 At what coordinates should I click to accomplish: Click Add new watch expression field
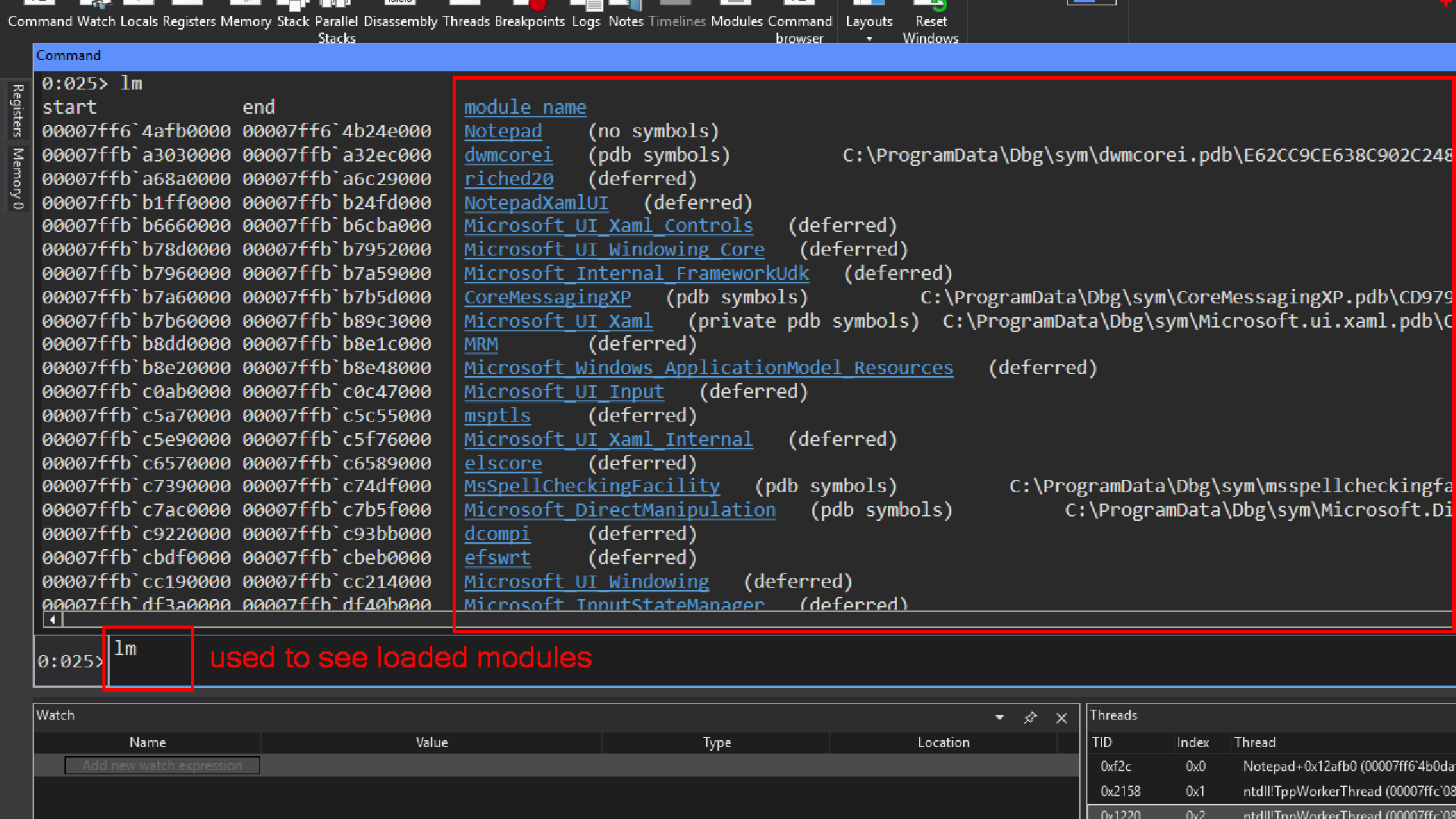[x=162, y=765]
